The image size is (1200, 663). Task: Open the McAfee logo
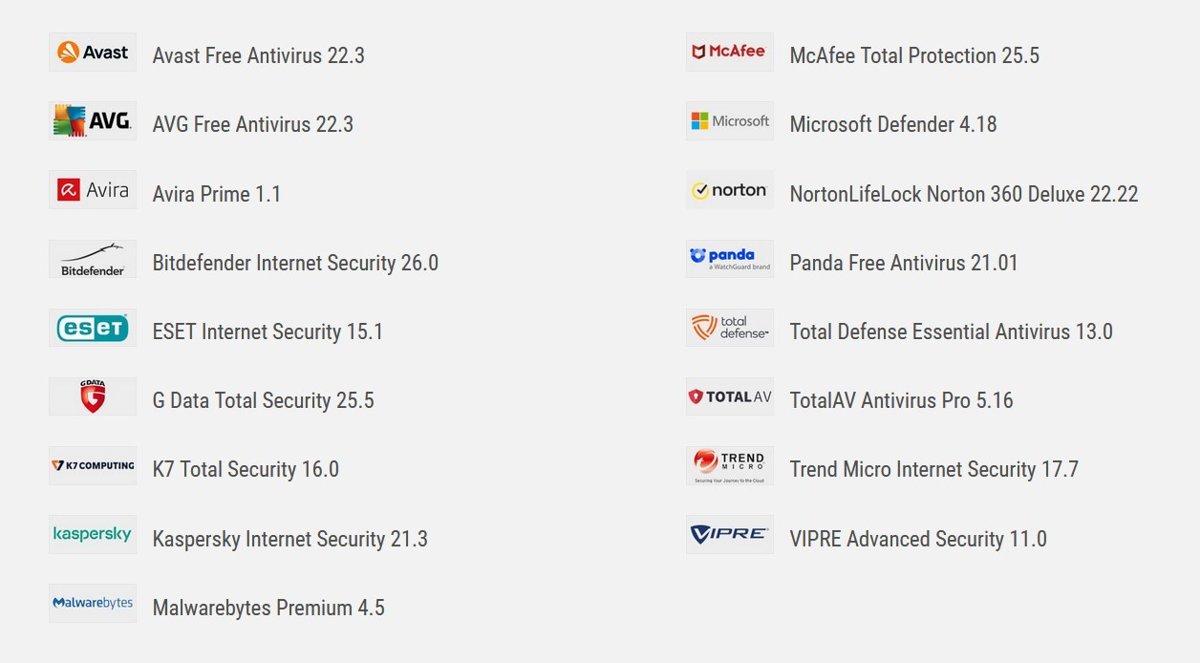[730, 52]
